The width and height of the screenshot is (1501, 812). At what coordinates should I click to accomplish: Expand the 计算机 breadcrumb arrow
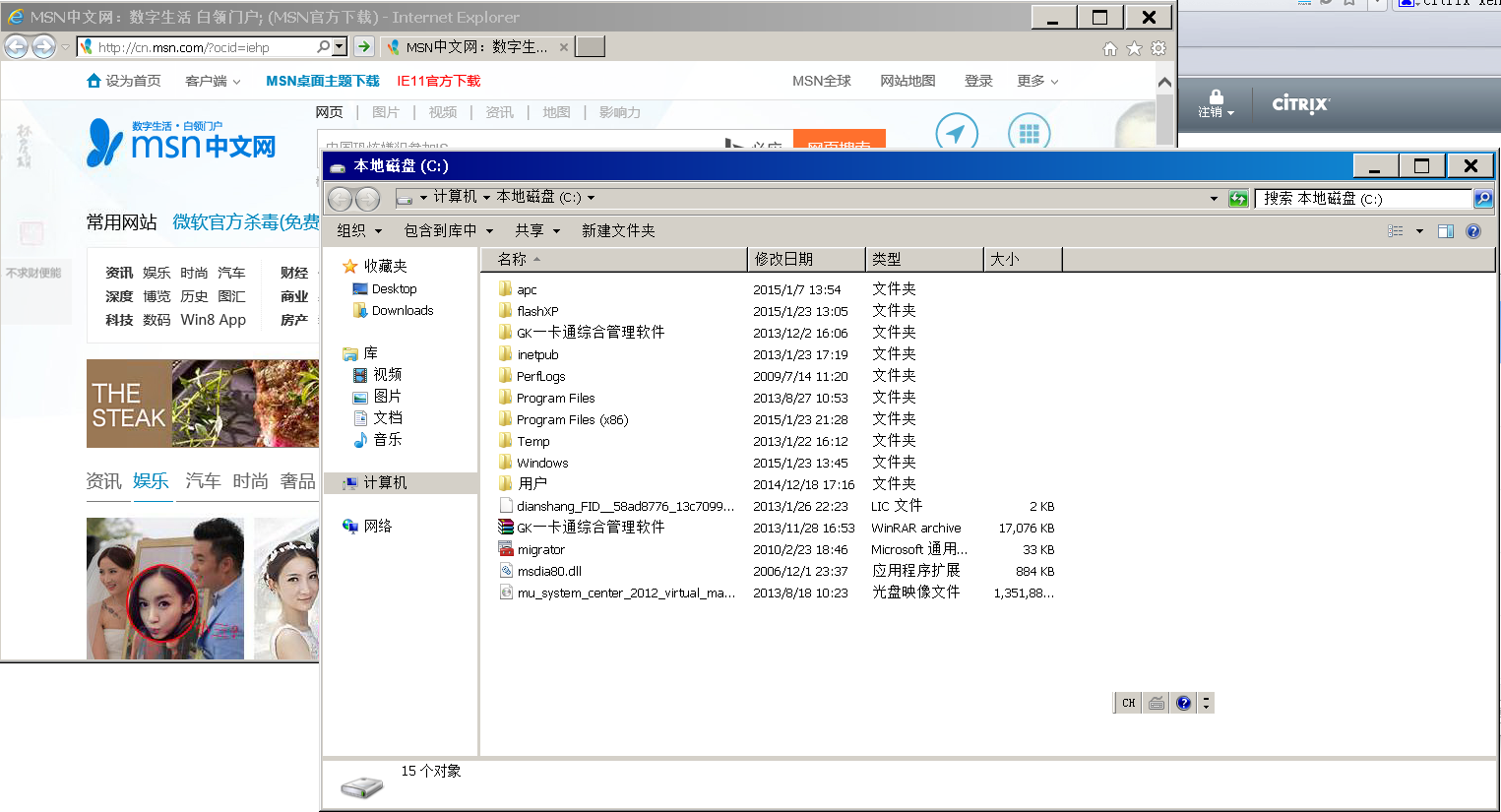[486, 198]
